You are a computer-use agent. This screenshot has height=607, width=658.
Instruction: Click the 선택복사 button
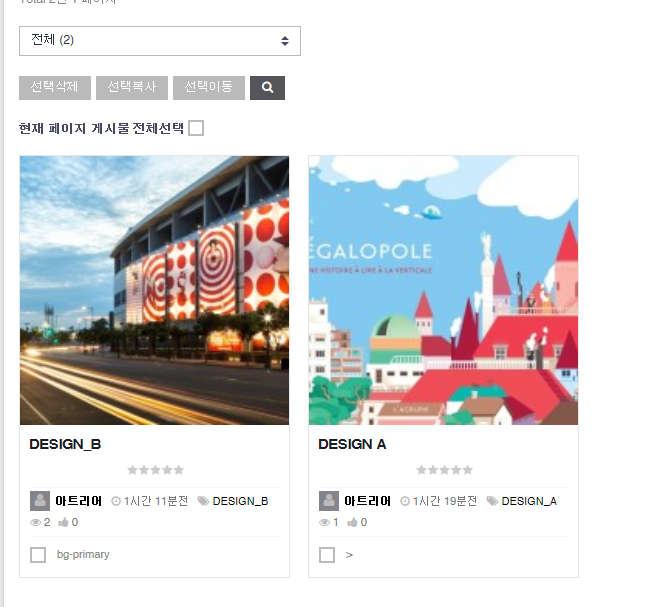pos(132,88)
